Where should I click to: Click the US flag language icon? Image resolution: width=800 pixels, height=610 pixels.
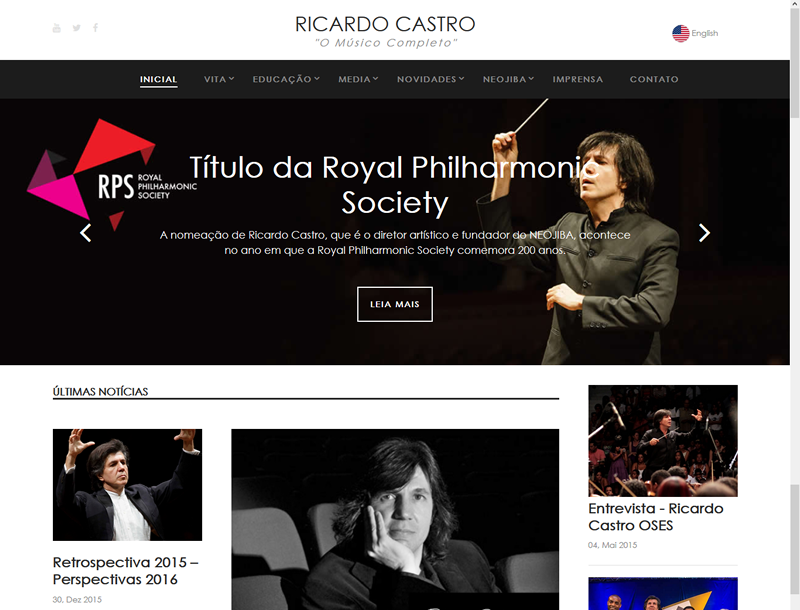coord(681,34)
